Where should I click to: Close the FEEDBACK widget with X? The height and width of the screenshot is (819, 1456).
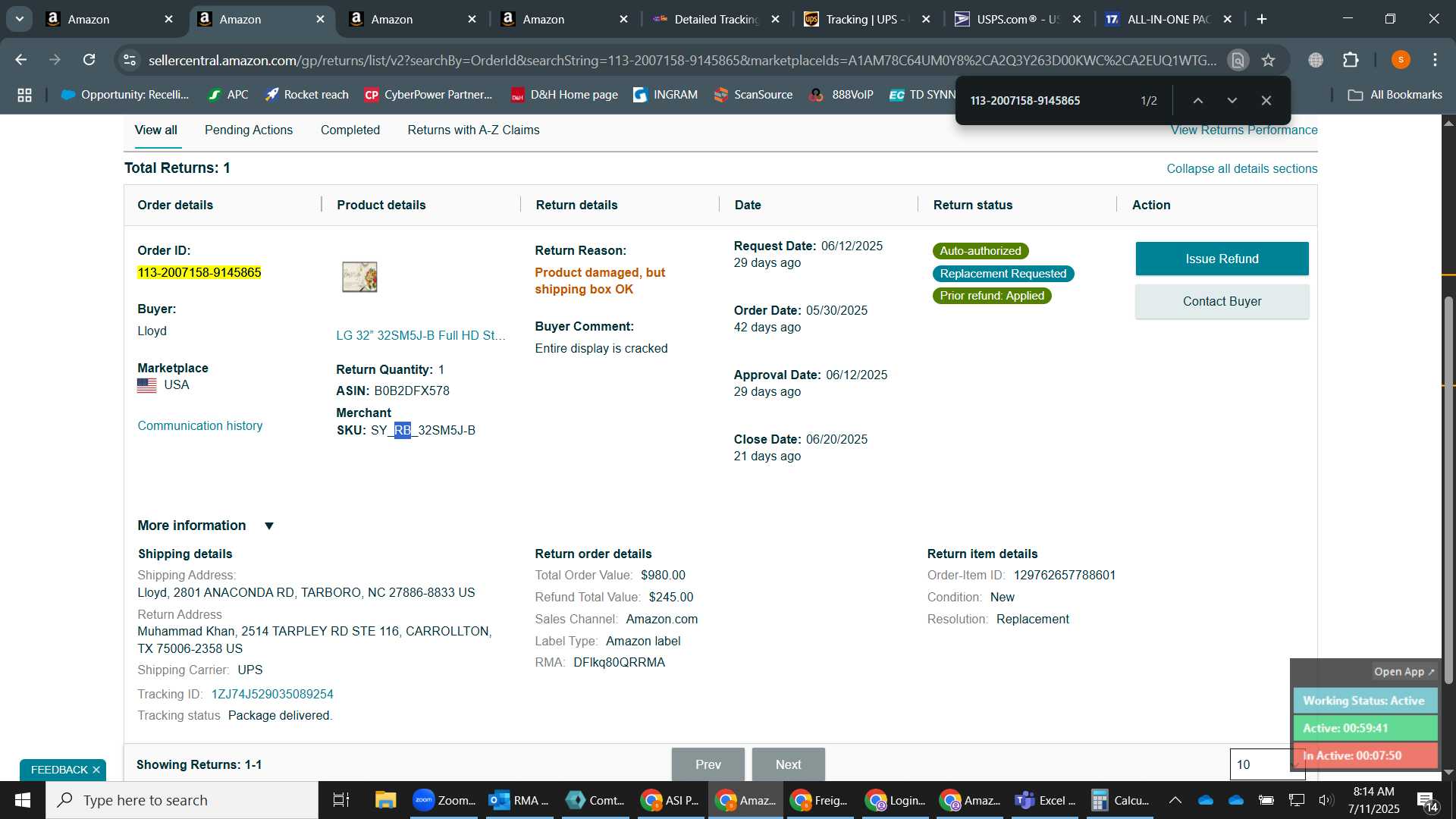(x=96, y=770)
